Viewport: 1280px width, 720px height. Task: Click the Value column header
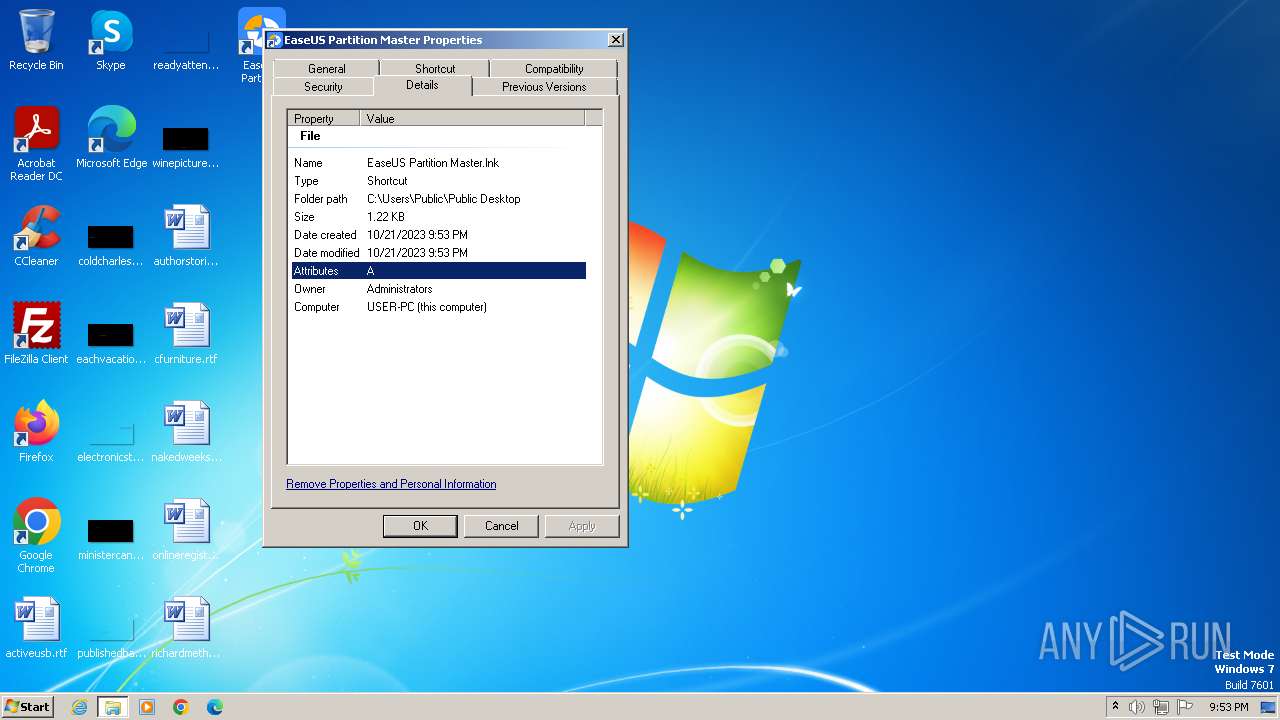coord(472,118)
